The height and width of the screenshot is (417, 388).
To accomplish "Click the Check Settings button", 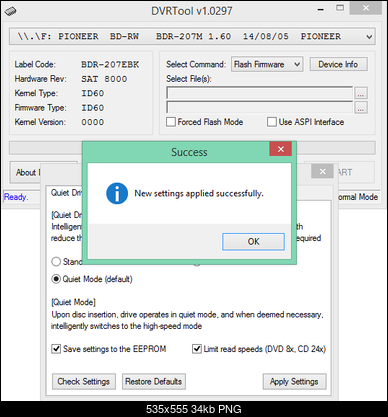I will [84, 381].
